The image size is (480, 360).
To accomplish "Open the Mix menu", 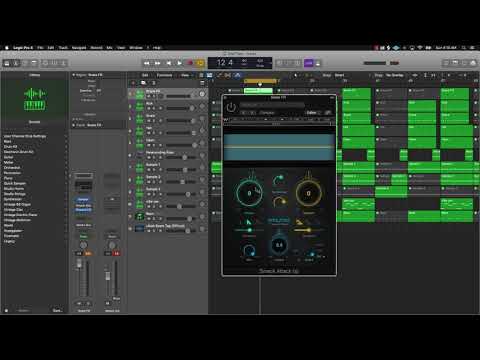I will tap(109, 48).
